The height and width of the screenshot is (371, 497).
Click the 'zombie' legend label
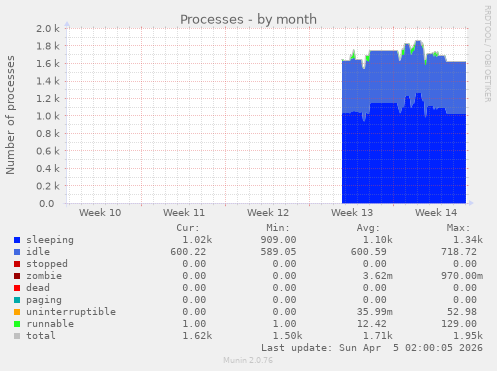(x=44, y=276)
